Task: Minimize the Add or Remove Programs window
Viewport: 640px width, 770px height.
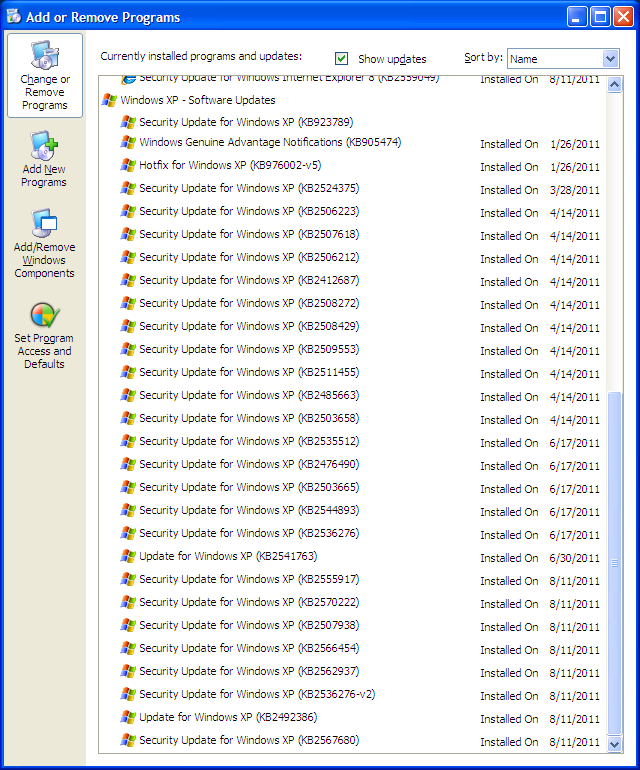Action: [x=577, y=17]
